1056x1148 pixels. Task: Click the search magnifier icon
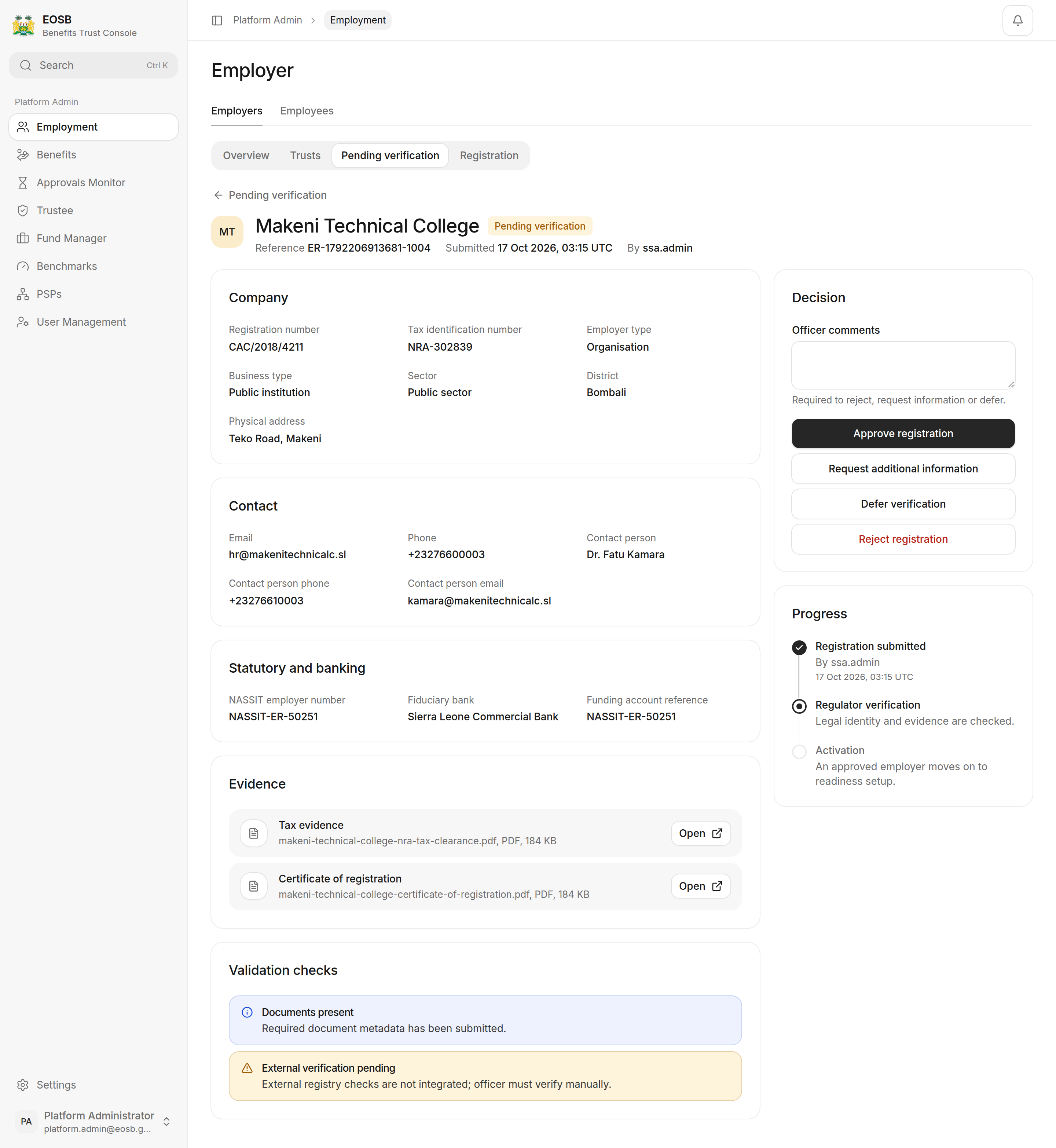[26, 65]
